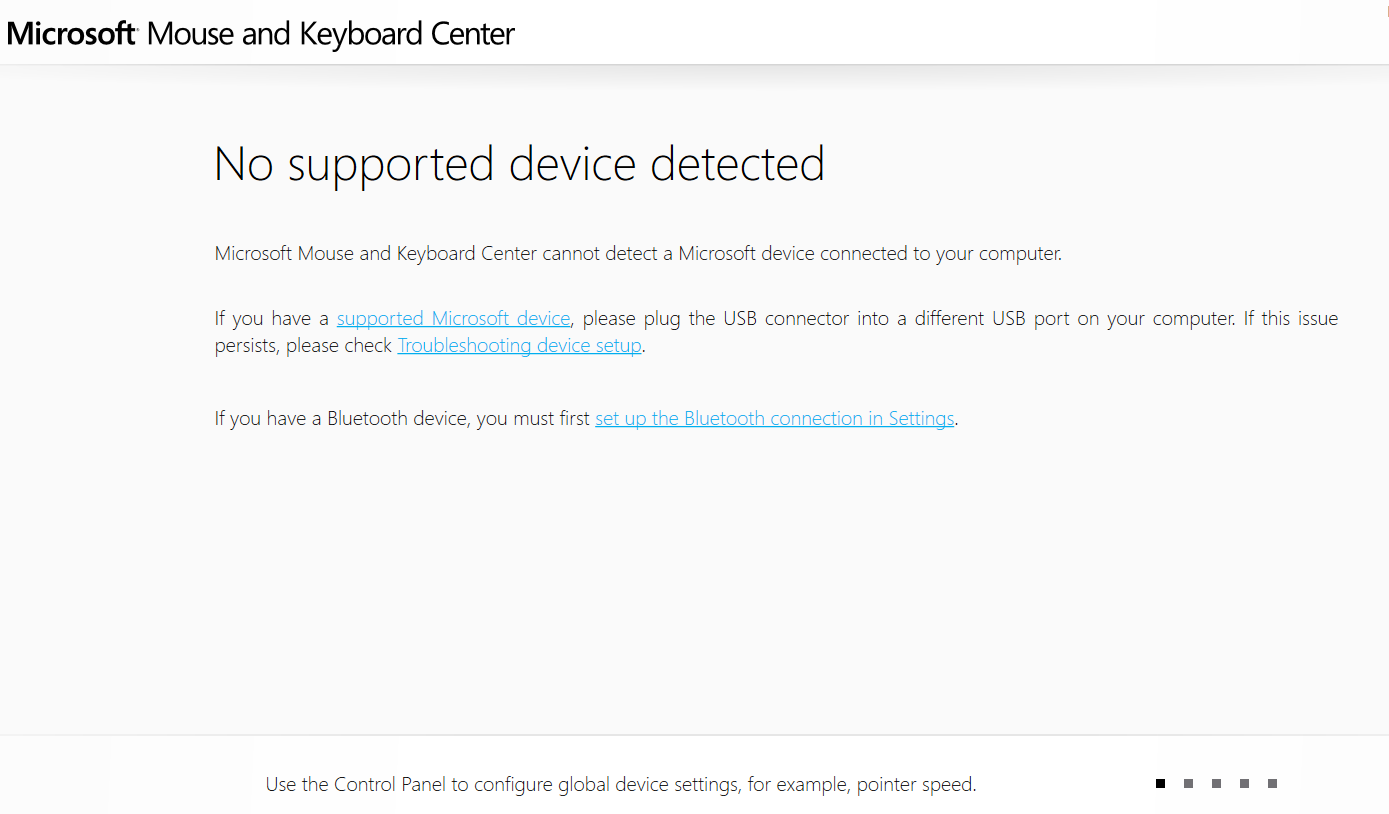
Task: Show the third tip via middle dot
Action: pyautogui.click(x=1216, y=784)
